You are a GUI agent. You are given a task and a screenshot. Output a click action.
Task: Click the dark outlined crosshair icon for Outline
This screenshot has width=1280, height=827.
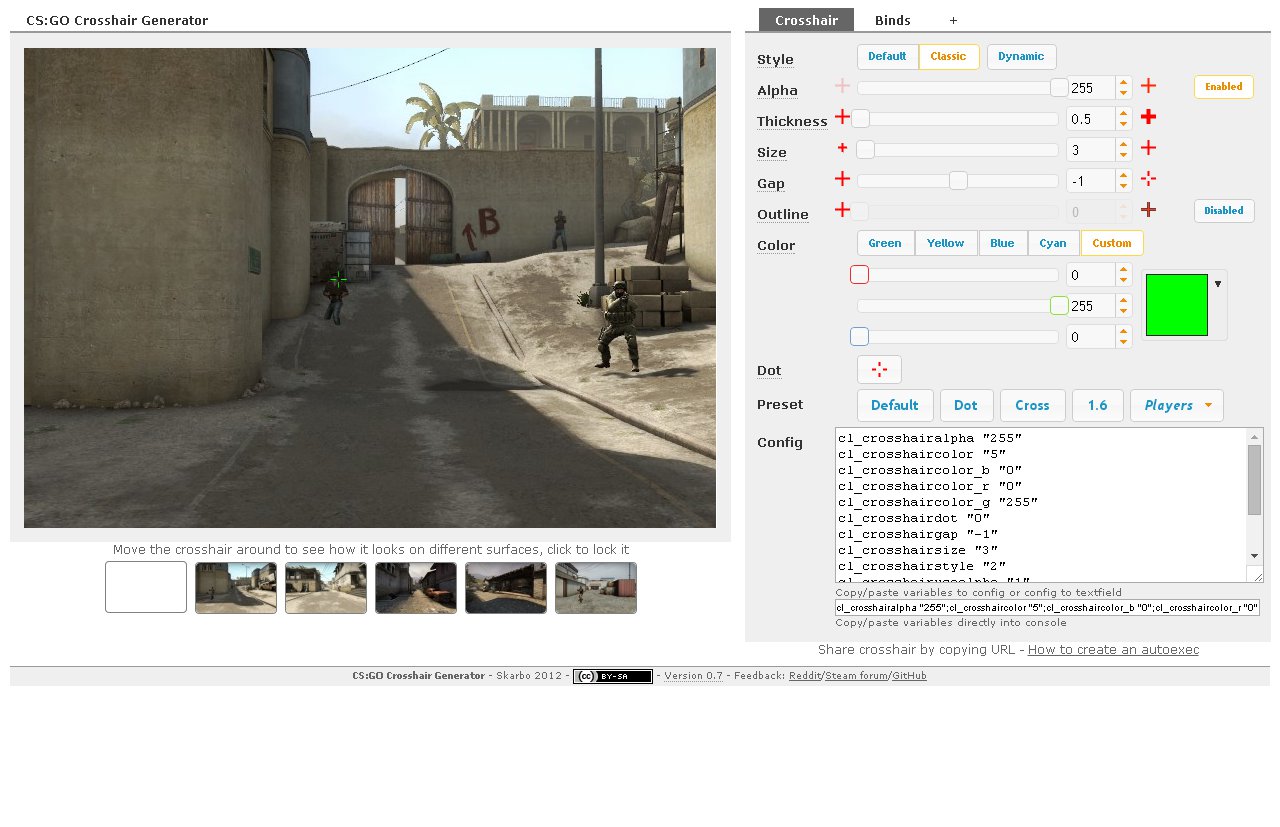pos(1149,210)
